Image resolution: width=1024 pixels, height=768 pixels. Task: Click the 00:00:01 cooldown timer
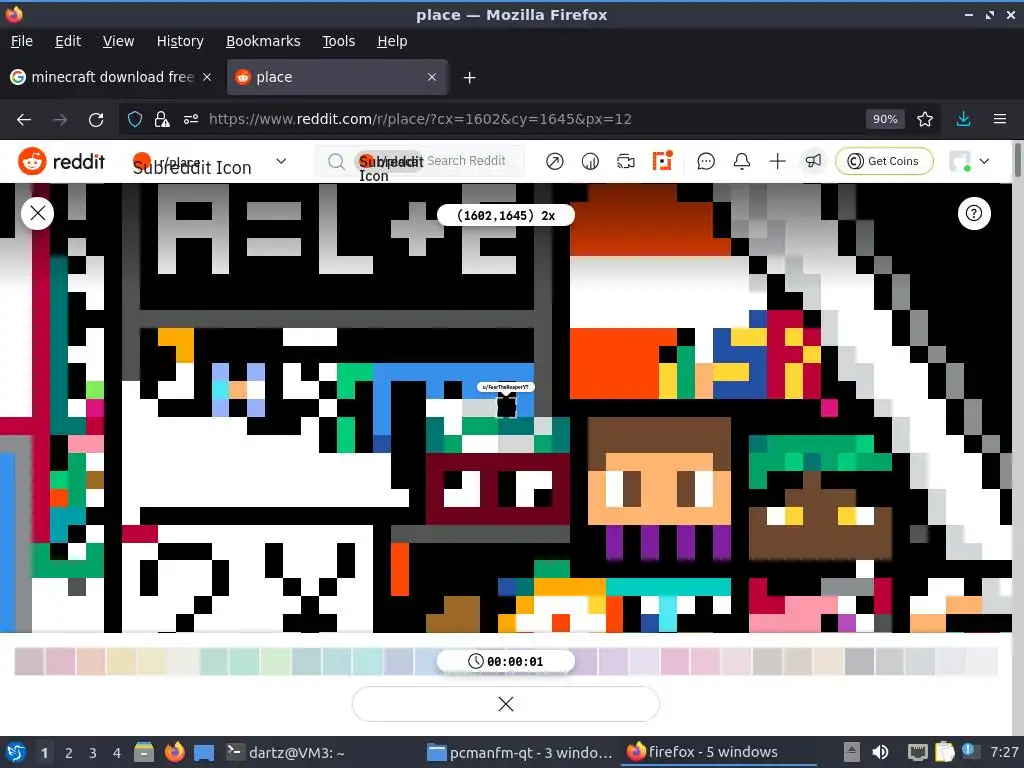(505, 662)
